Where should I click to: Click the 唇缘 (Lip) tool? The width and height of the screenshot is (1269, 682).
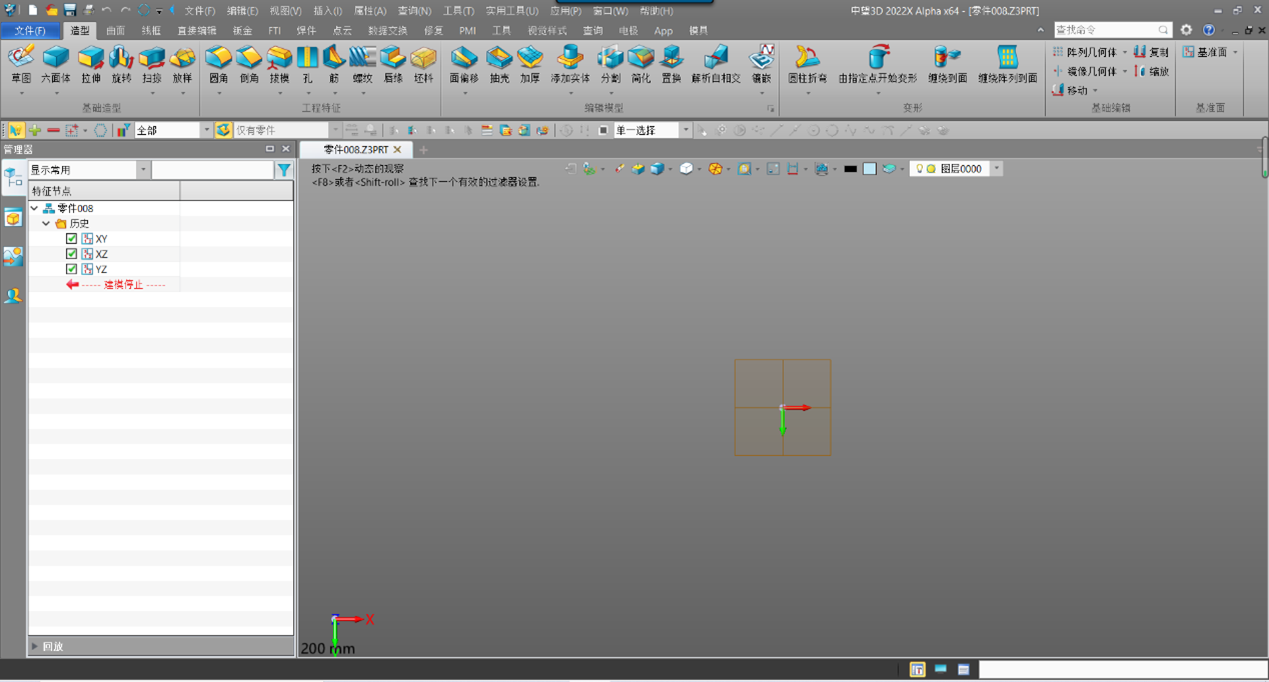393,64
